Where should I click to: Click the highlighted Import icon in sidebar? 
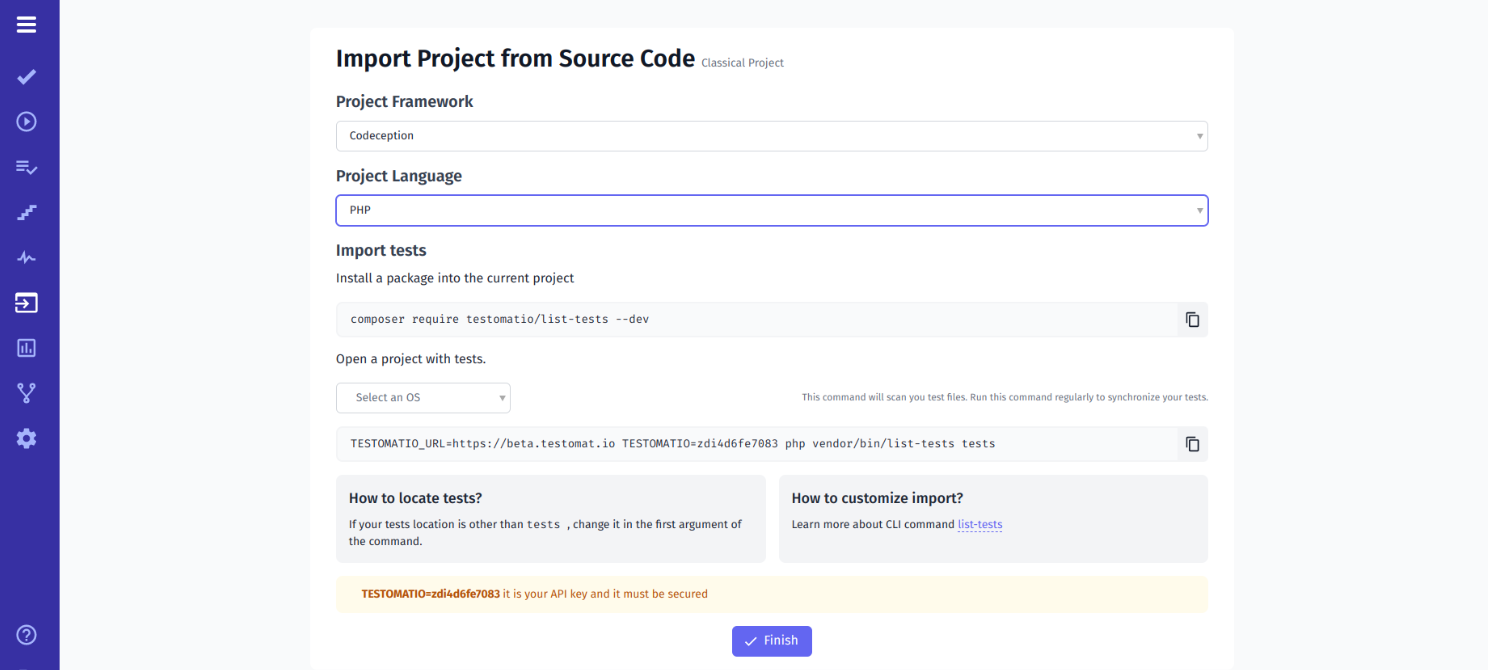(26, 302)
